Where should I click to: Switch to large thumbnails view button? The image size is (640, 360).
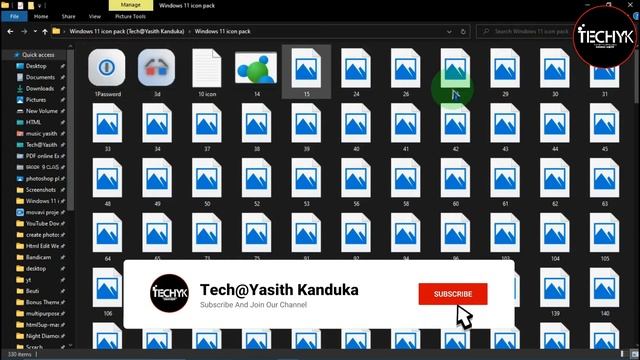pos(634,354)
